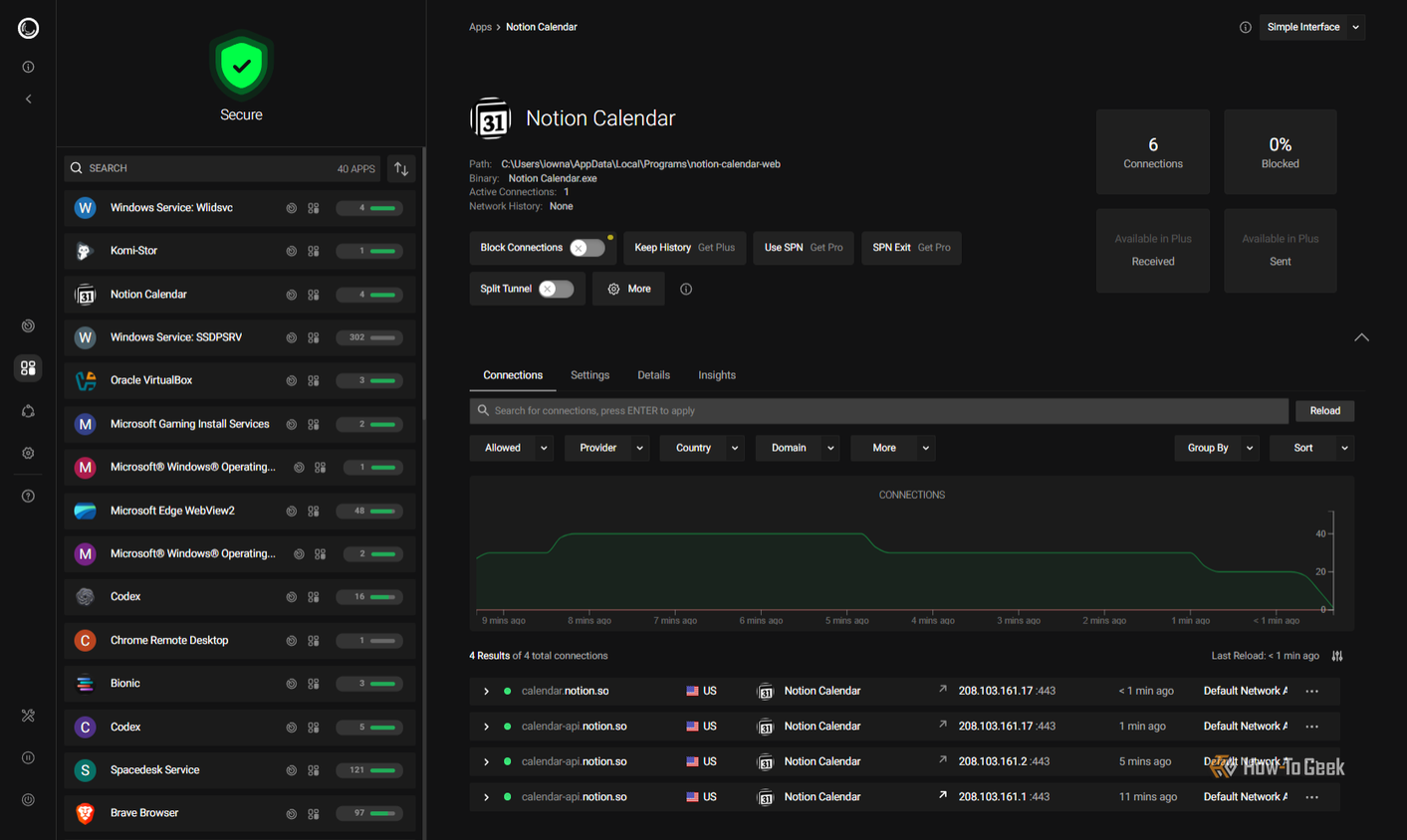
Task: Open the Provider filter dropdown
Action: 606,448
